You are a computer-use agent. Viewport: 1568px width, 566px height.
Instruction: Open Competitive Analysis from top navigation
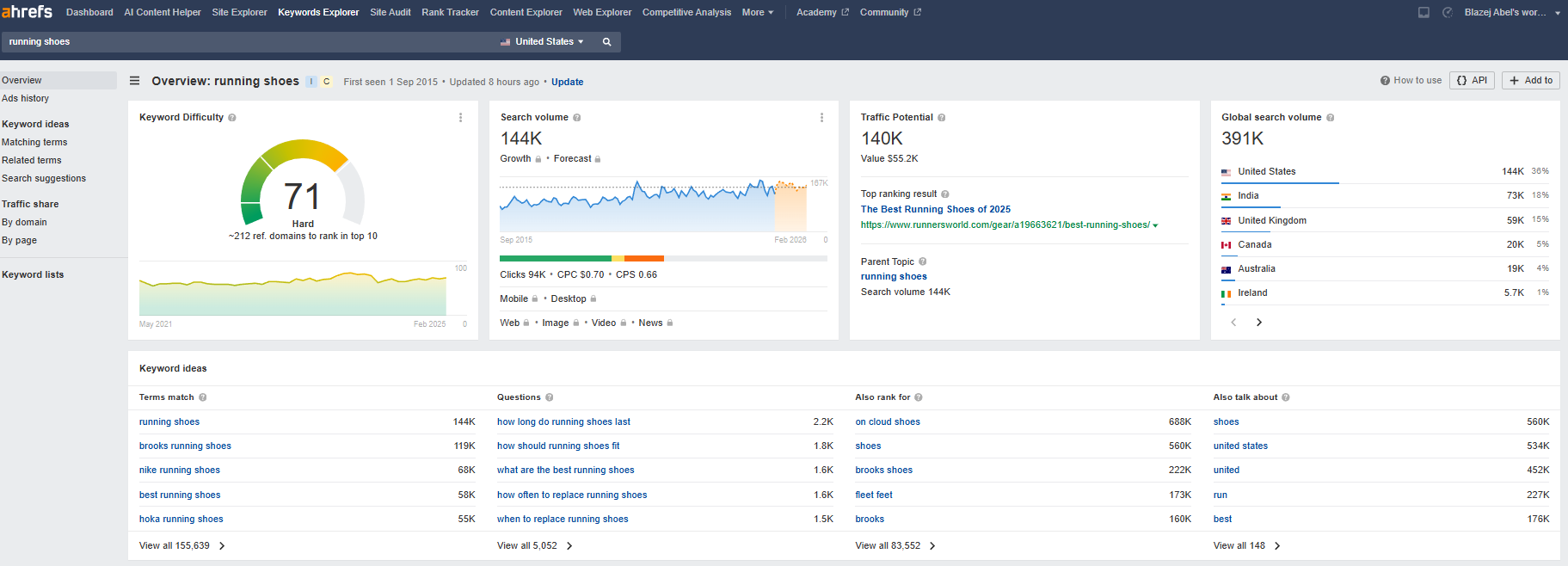(686, 12)
